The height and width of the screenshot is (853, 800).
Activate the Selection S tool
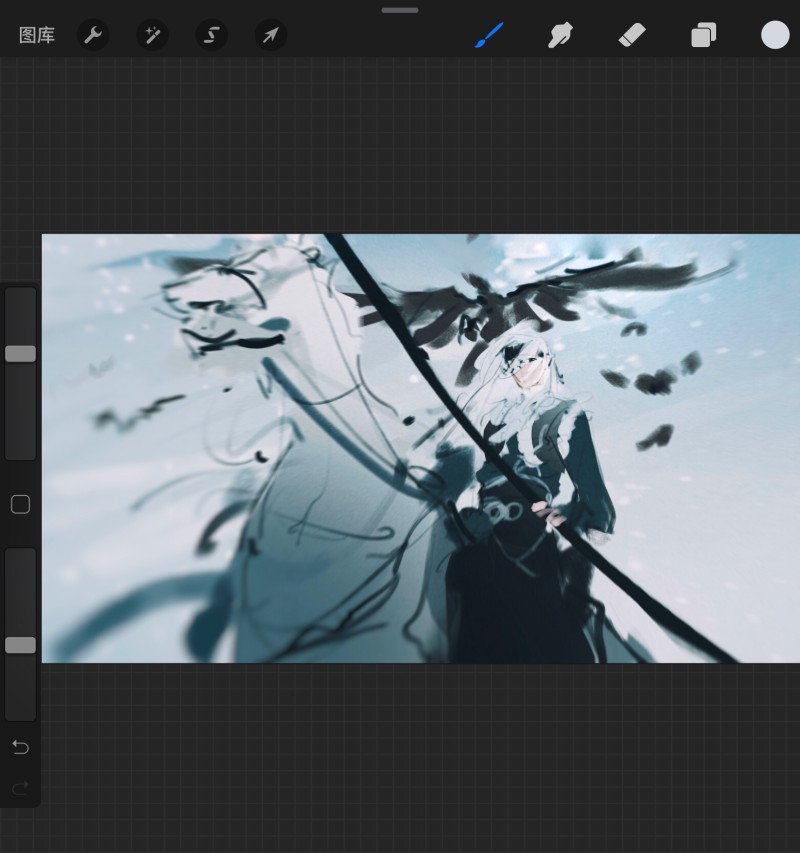click(x=212, y=35)
